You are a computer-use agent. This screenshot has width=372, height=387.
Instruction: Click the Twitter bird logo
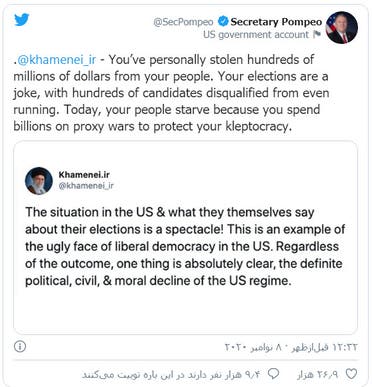click(x=22, y=20)
